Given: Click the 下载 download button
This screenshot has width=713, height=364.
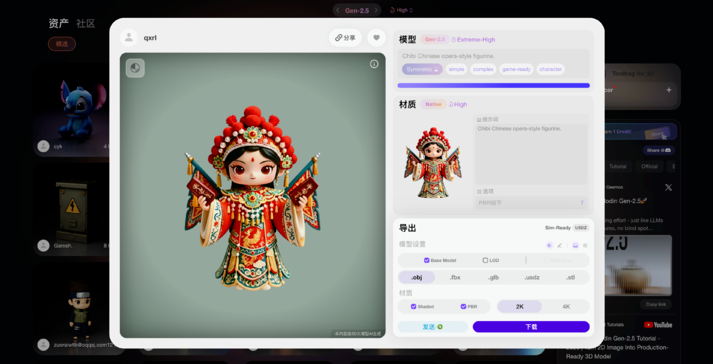Looking at the screenshot, I should [x=531, y=327].
